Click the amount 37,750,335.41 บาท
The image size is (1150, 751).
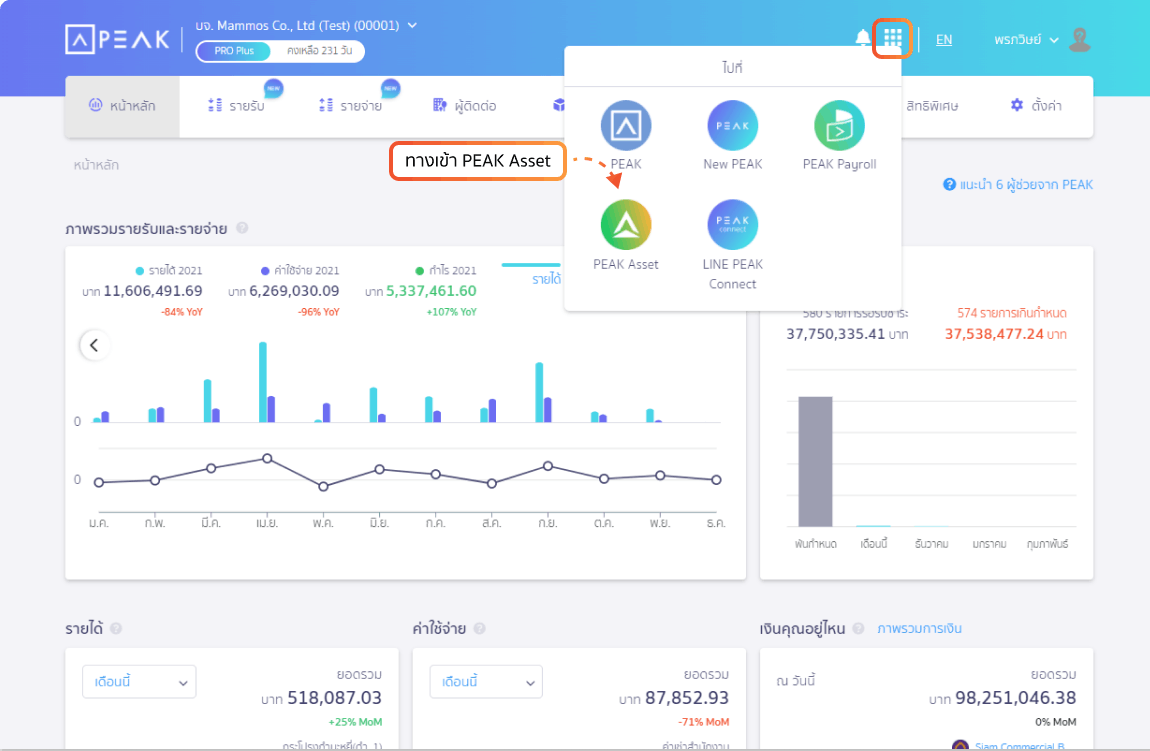(x=847, y=334)
